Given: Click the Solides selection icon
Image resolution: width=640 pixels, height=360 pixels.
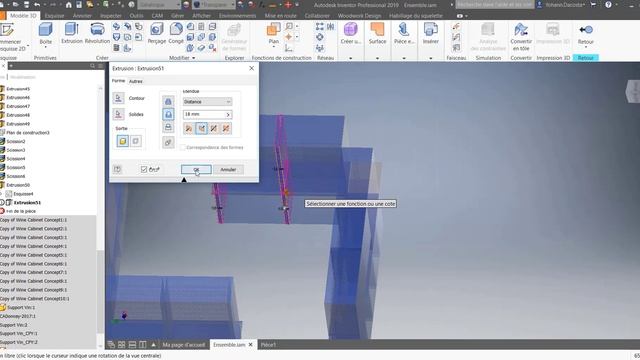Looking at the screenshot, I should point(118,114).
